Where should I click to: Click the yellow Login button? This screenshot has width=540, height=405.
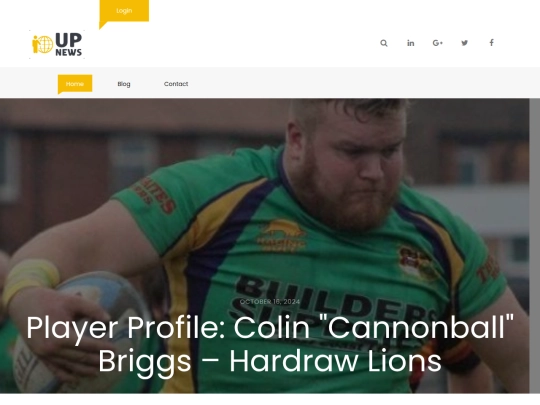[x=124, y=11]
